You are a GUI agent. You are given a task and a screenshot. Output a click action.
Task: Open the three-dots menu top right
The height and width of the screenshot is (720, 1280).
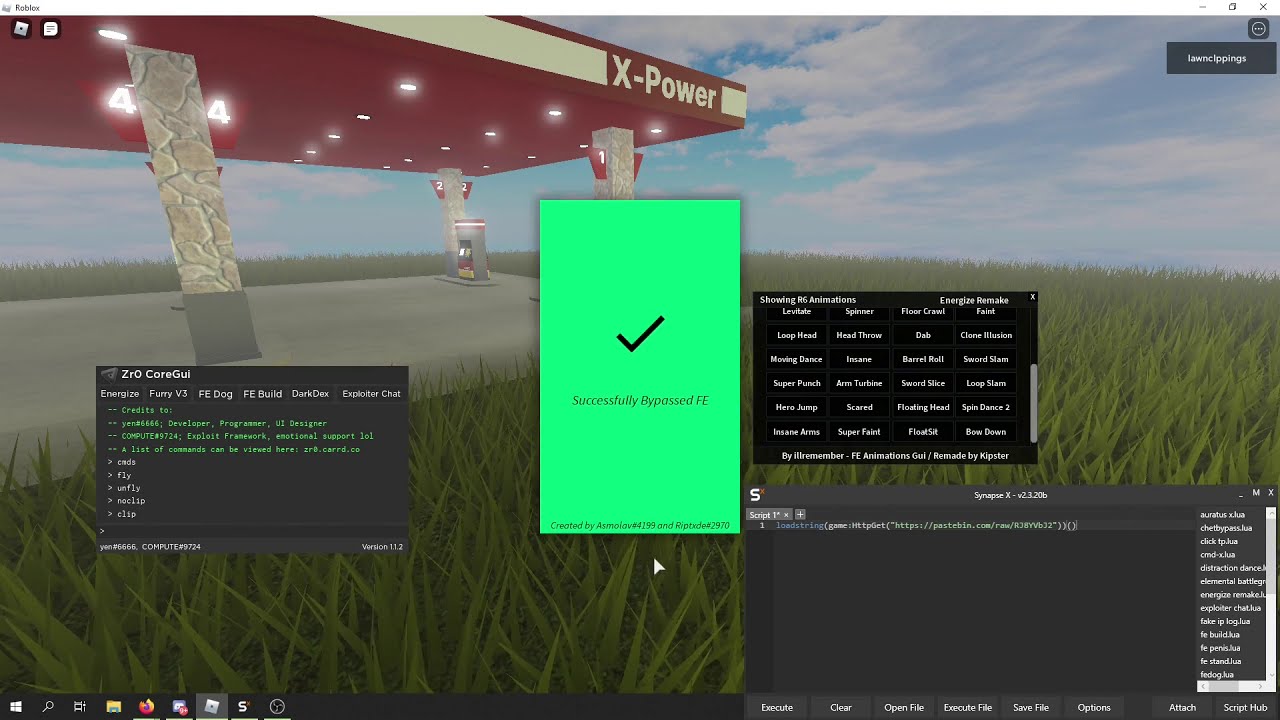[1259, 29]
